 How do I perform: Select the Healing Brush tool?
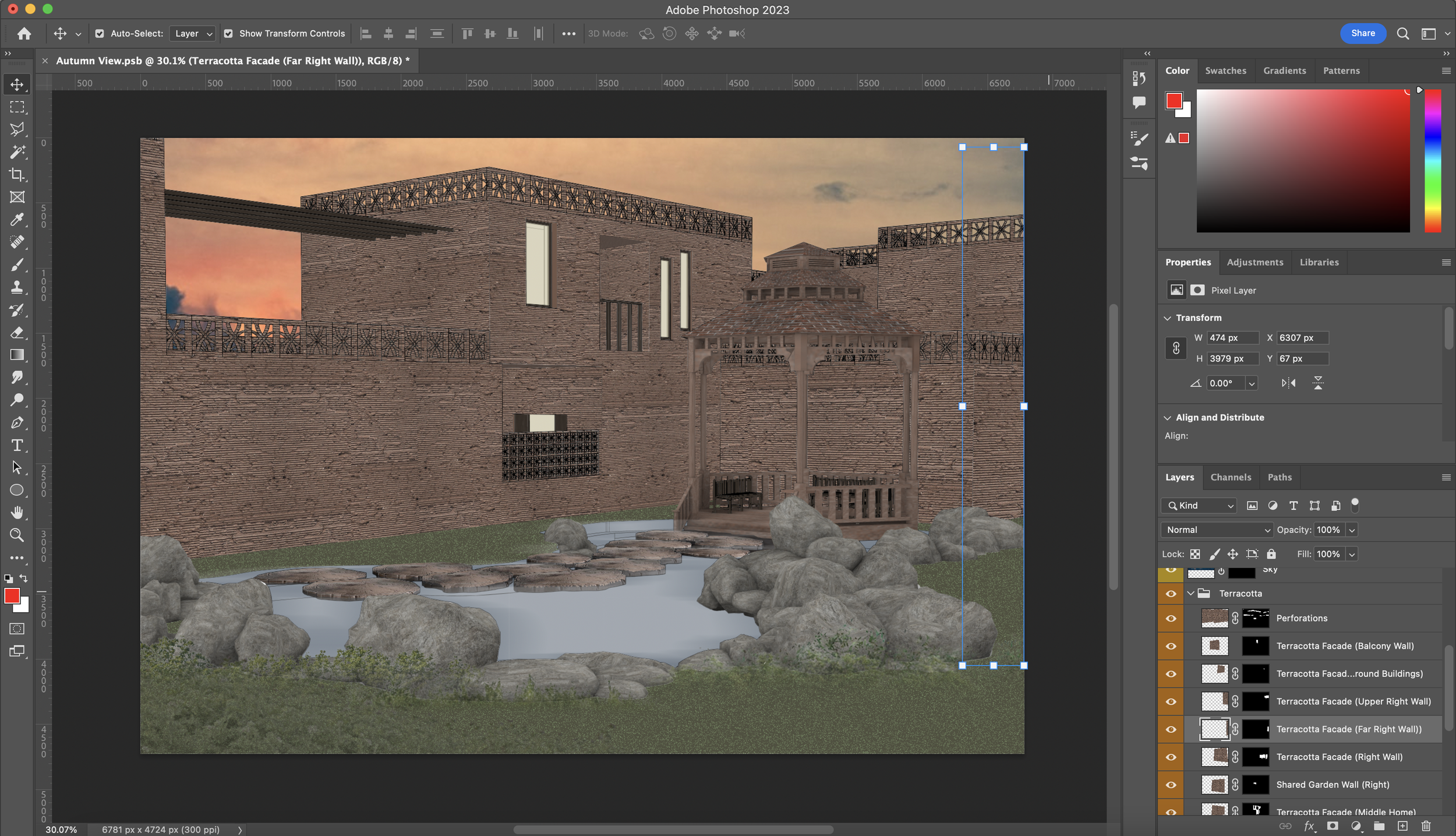click(17, 242)
